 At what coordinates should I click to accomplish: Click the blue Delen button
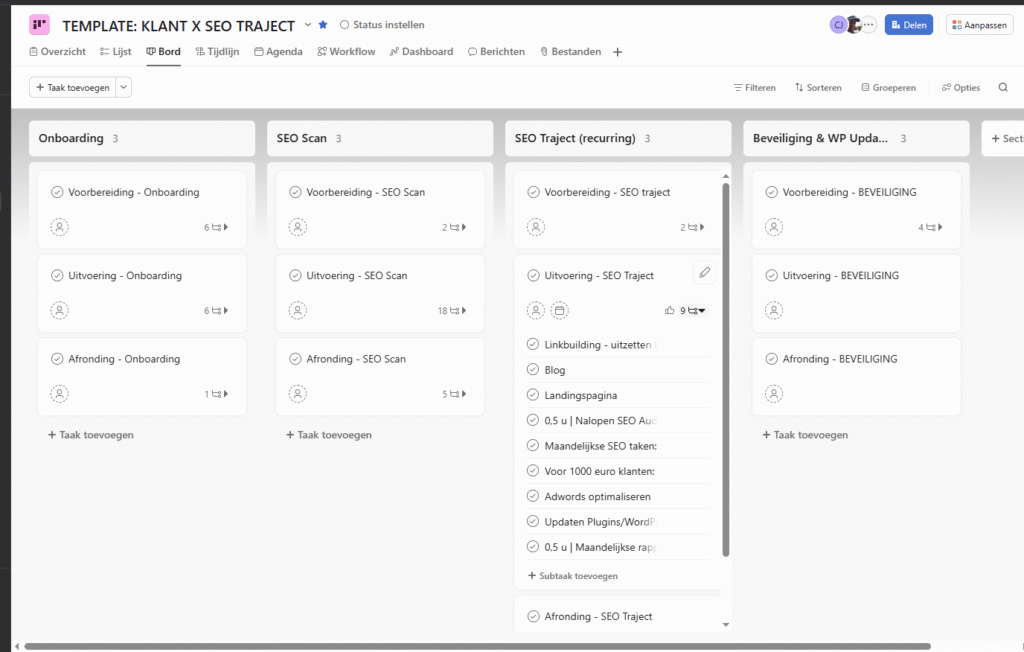click(908, 23)
